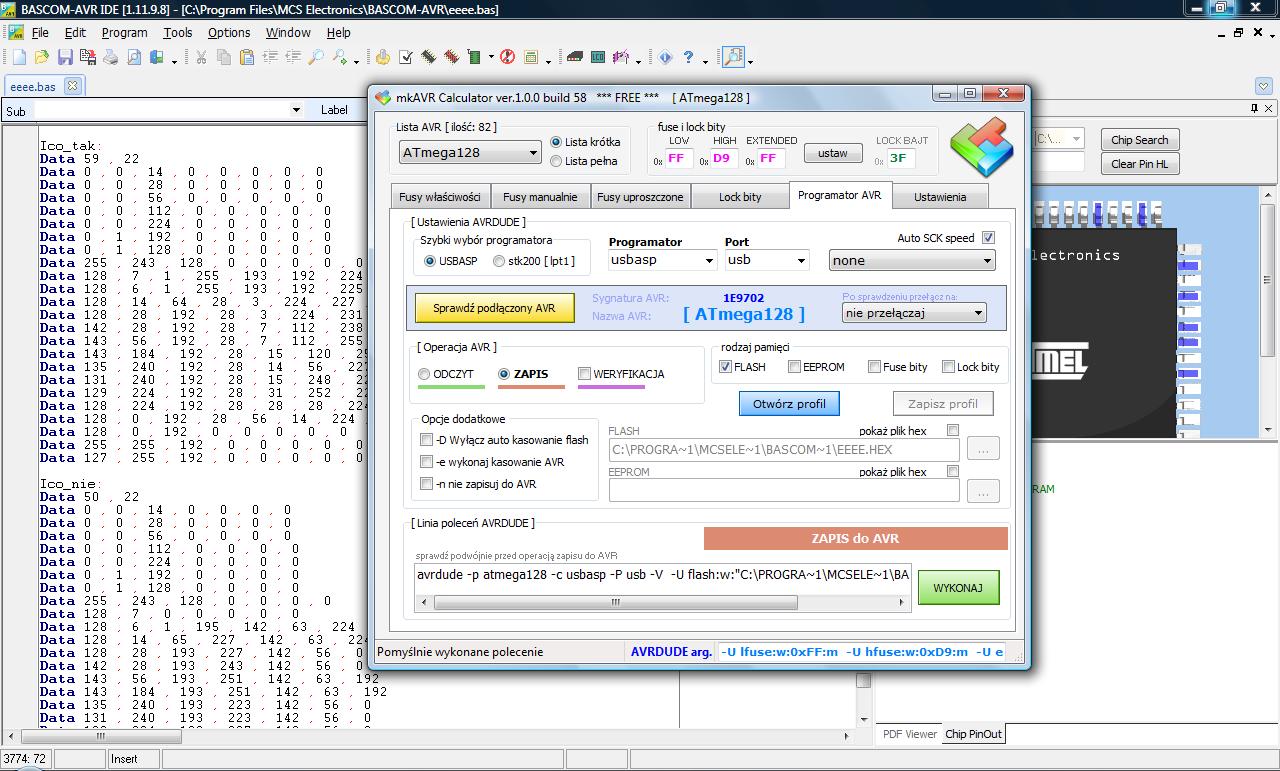This screenshot has height=771, width=1280.
Task: Click the WYKONAJ button
Action: tap(958, 588)
